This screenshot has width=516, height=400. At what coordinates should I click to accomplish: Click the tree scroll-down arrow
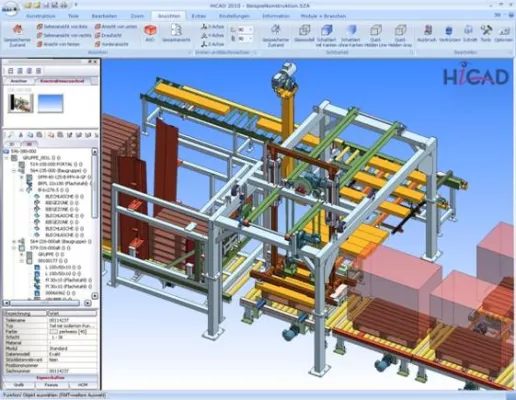pos(95,296)
